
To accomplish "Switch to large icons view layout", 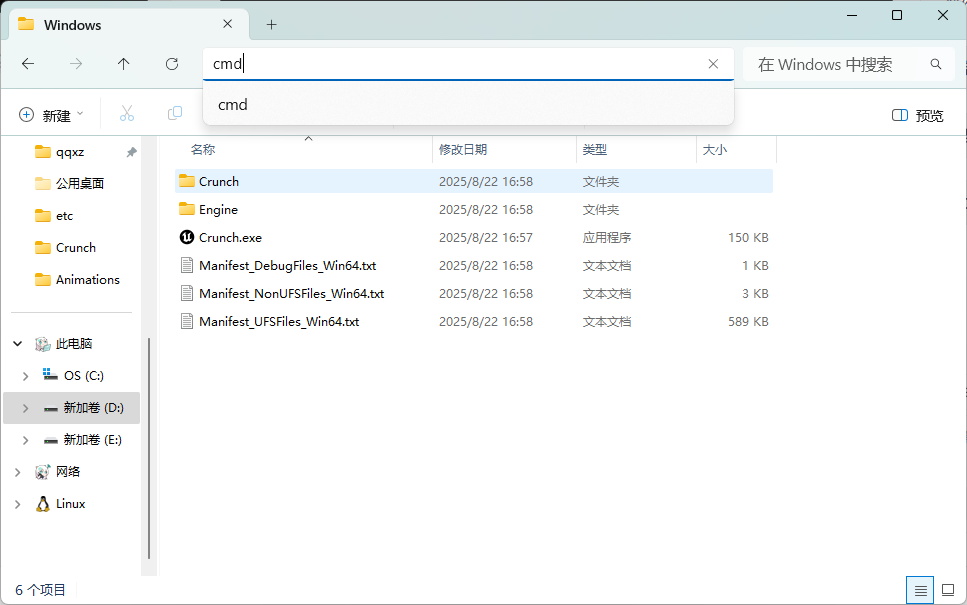I will (x=947, y=590).
